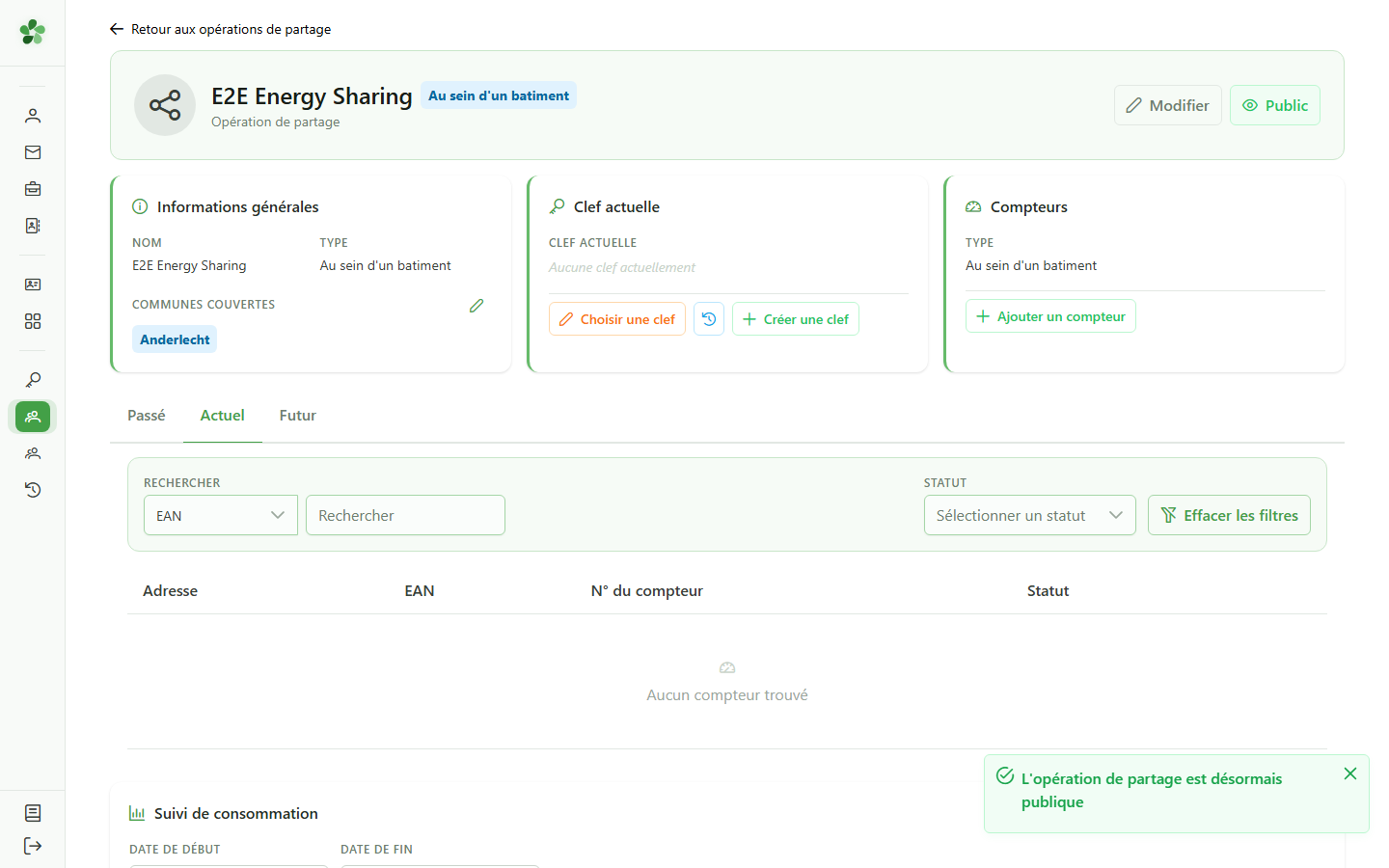Switch to the Passé tab
The height and width of the screenshot is (868, 1389).
(x=147, y=416)
